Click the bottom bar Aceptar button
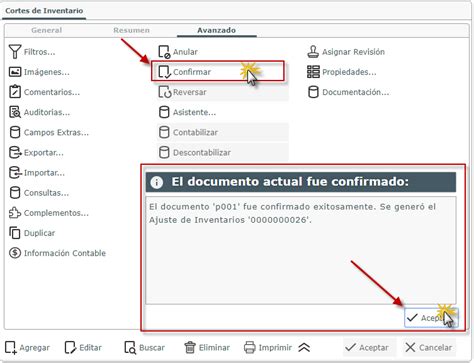The height and width of the screenshot is (363, 474). click(369, 347)
